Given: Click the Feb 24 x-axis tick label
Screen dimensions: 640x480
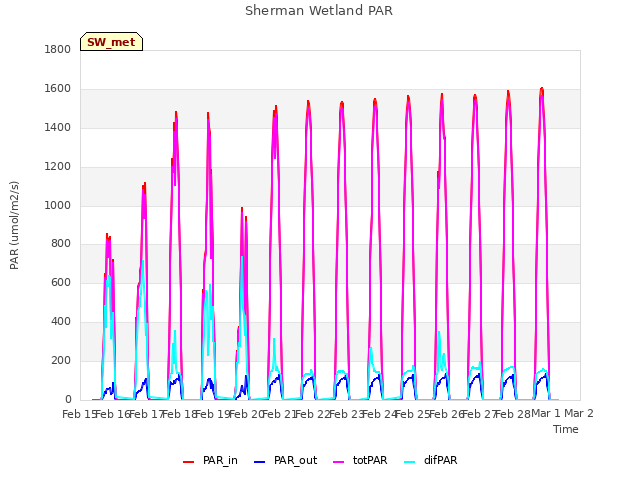Looking at the screenshot, I should [x=380, y=414].
